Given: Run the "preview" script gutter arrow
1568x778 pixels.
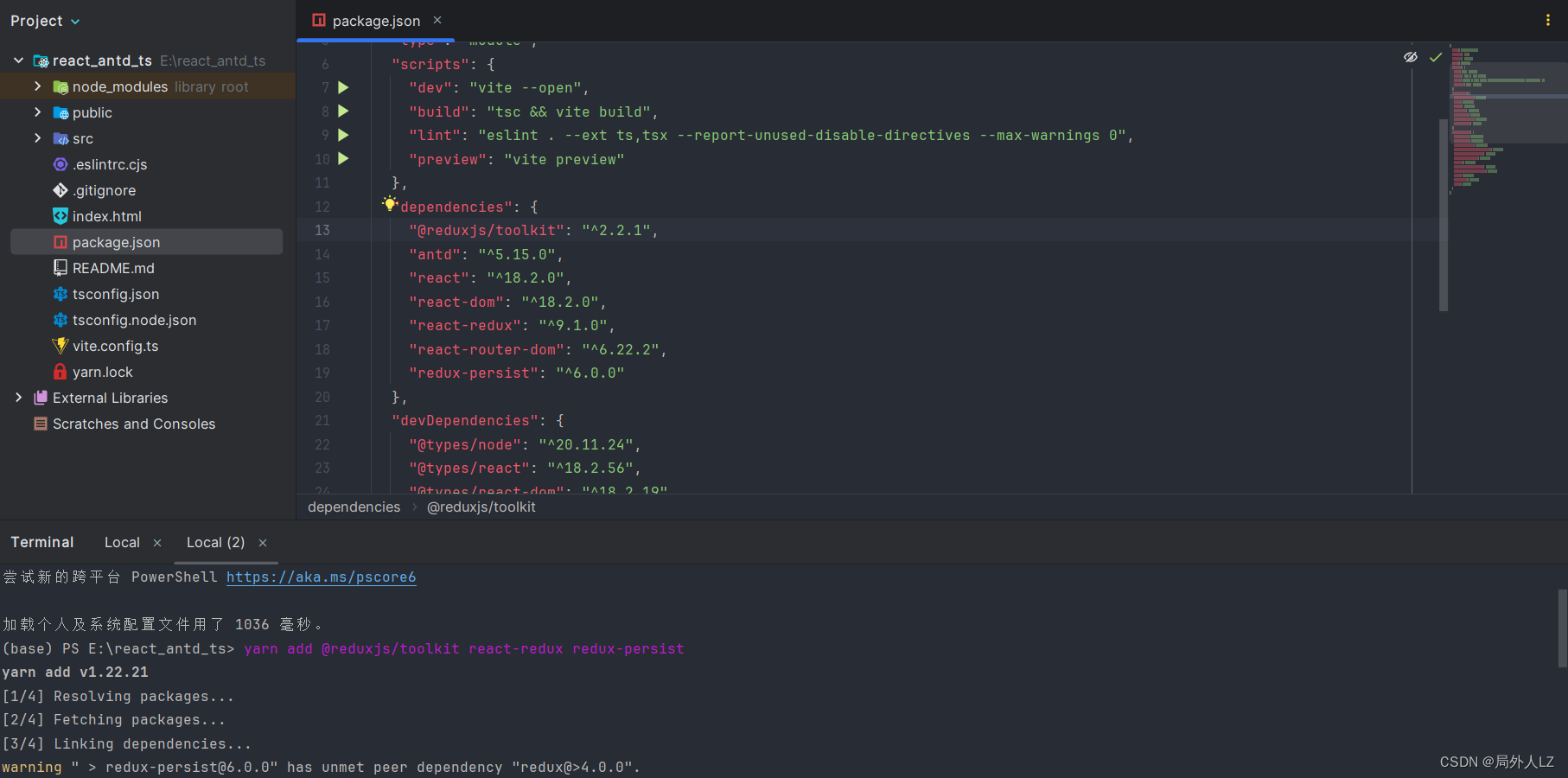Looking at the screenshot, I should [343, 159].
